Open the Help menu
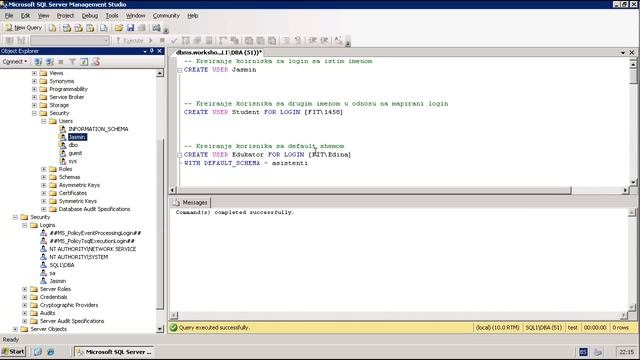Viewport: 640px width, 360px height. point(193,16)
